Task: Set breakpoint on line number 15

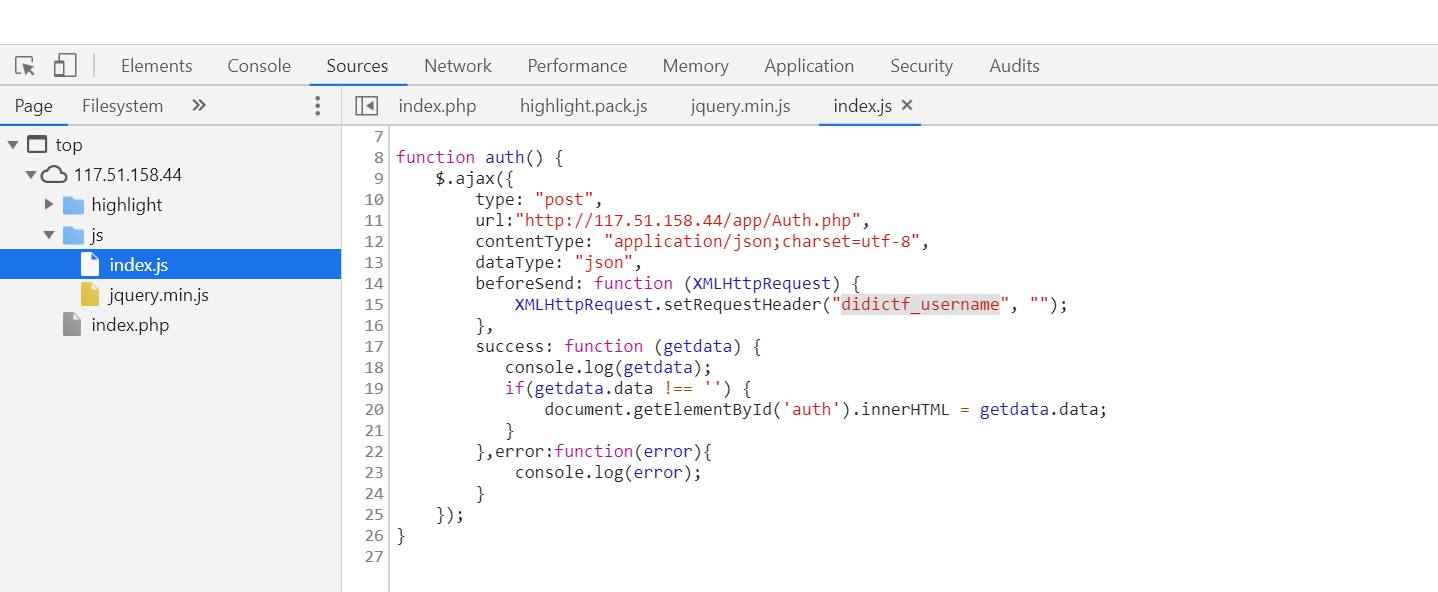Action: (x=374, y=305)
